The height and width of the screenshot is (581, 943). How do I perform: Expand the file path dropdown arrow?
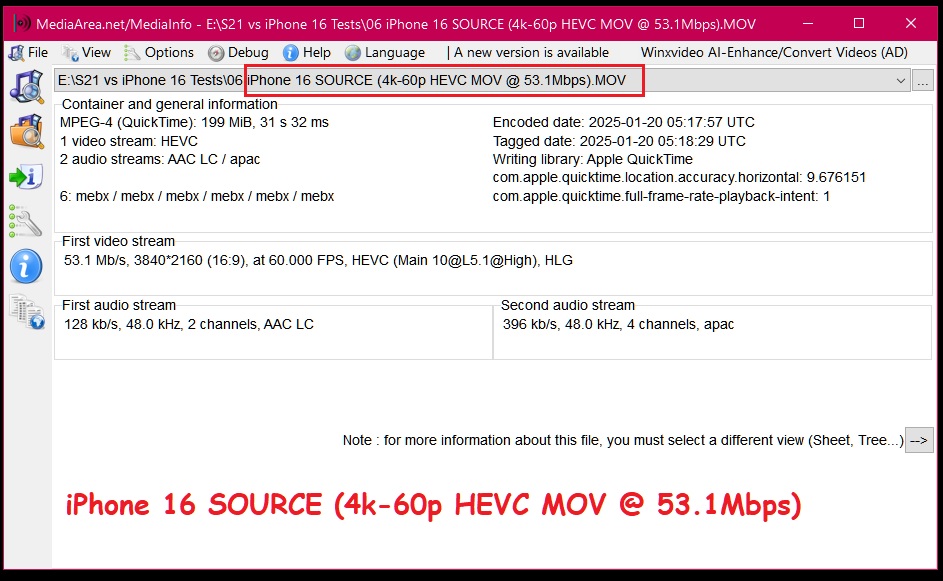(x=900, y=81)
